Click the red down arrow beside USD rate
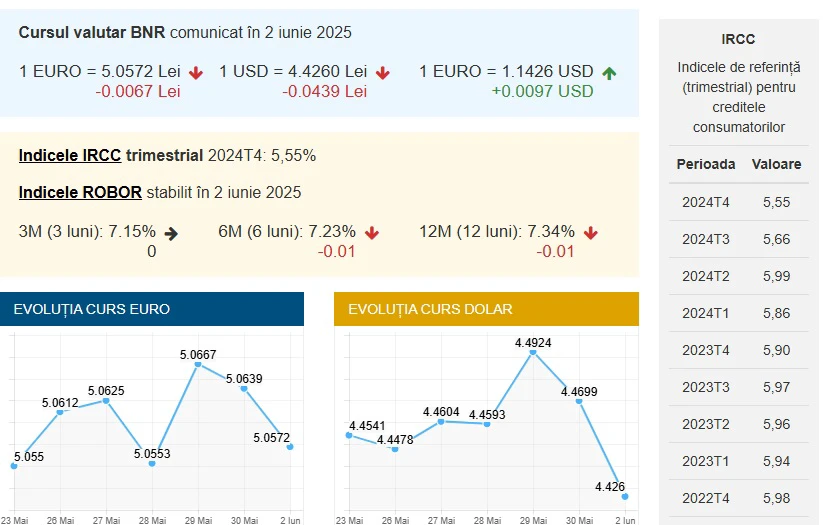Viewport: 823px width, 525px height. 383,73
